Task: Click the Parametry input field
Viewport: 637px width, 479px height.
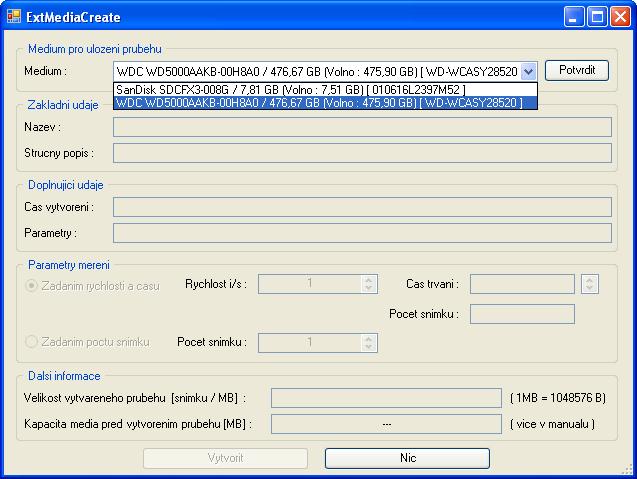Action: (x=362, y=233)
